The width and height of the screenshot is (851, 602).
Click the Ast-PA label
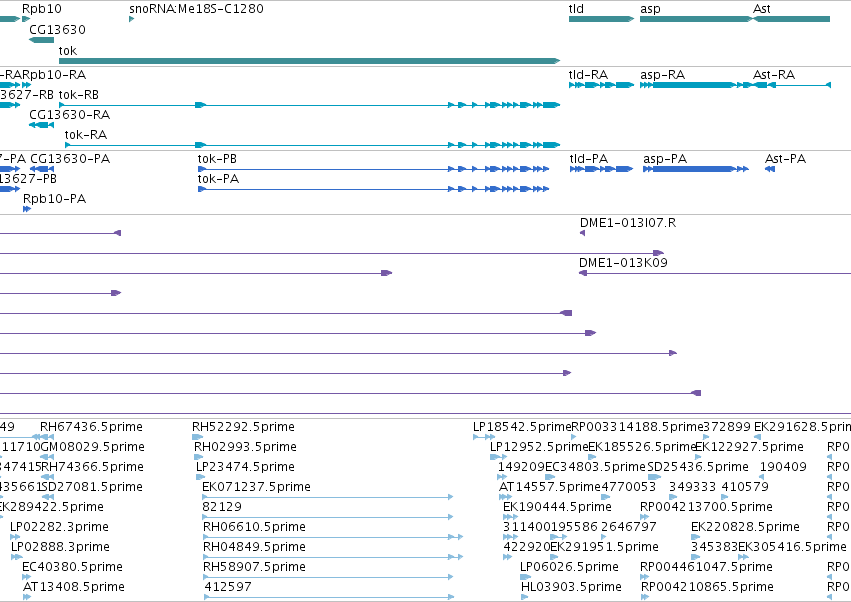(785, 159)
